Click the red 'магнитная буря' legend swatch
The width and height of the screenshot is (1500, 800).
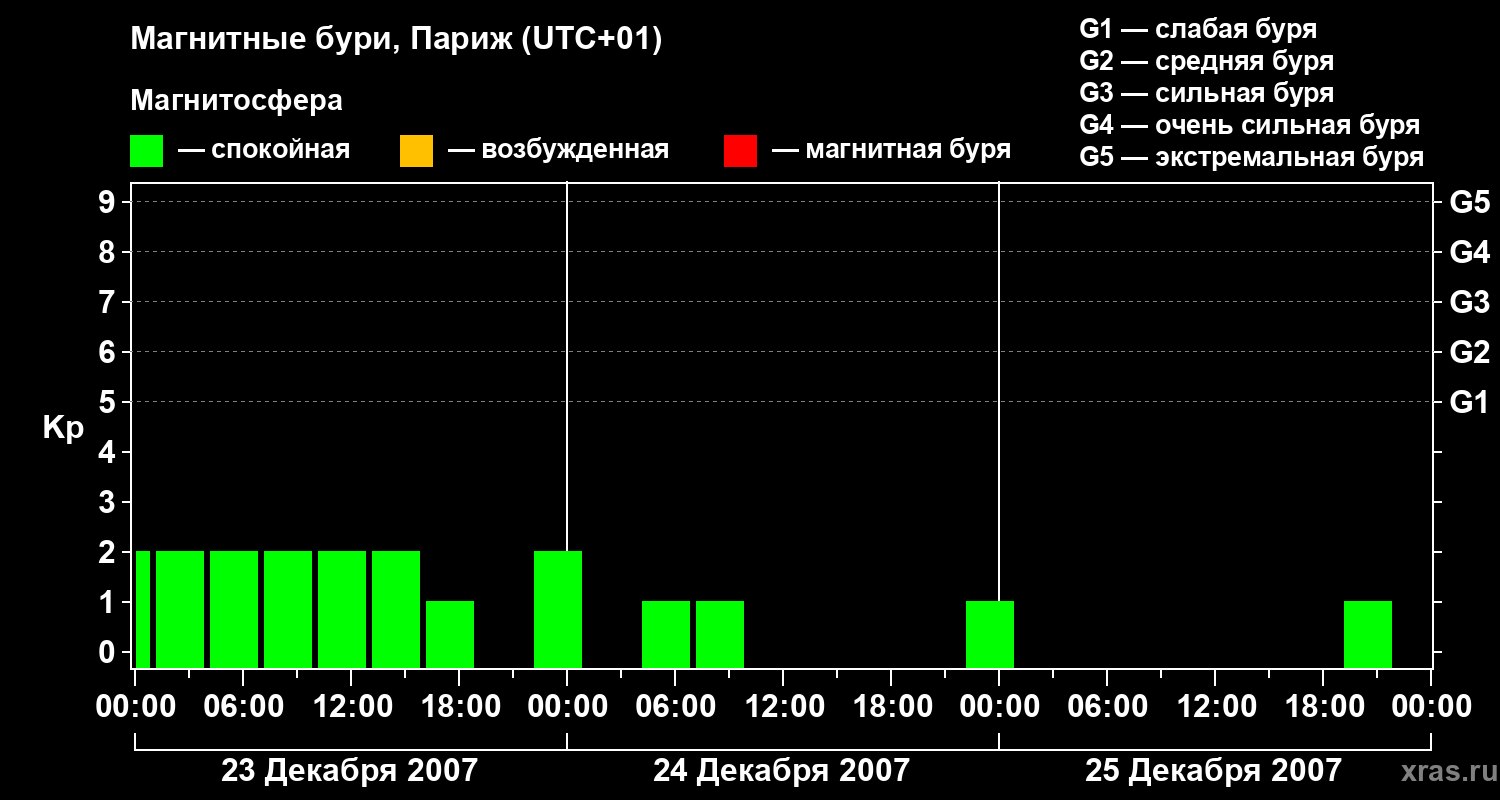click(740, 151)
